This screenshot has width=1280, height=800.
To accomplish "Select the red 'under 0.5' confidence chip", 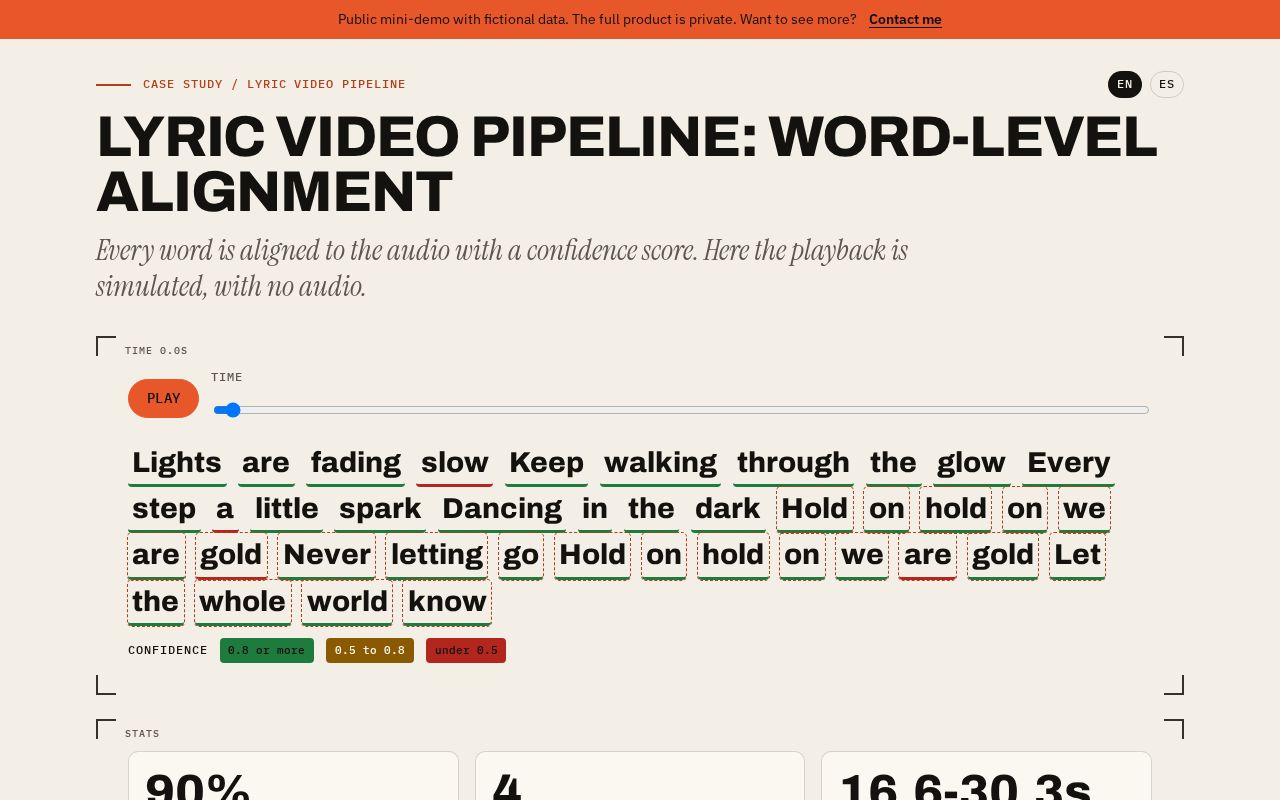I will pyautogui.click(x=466, y=650).
